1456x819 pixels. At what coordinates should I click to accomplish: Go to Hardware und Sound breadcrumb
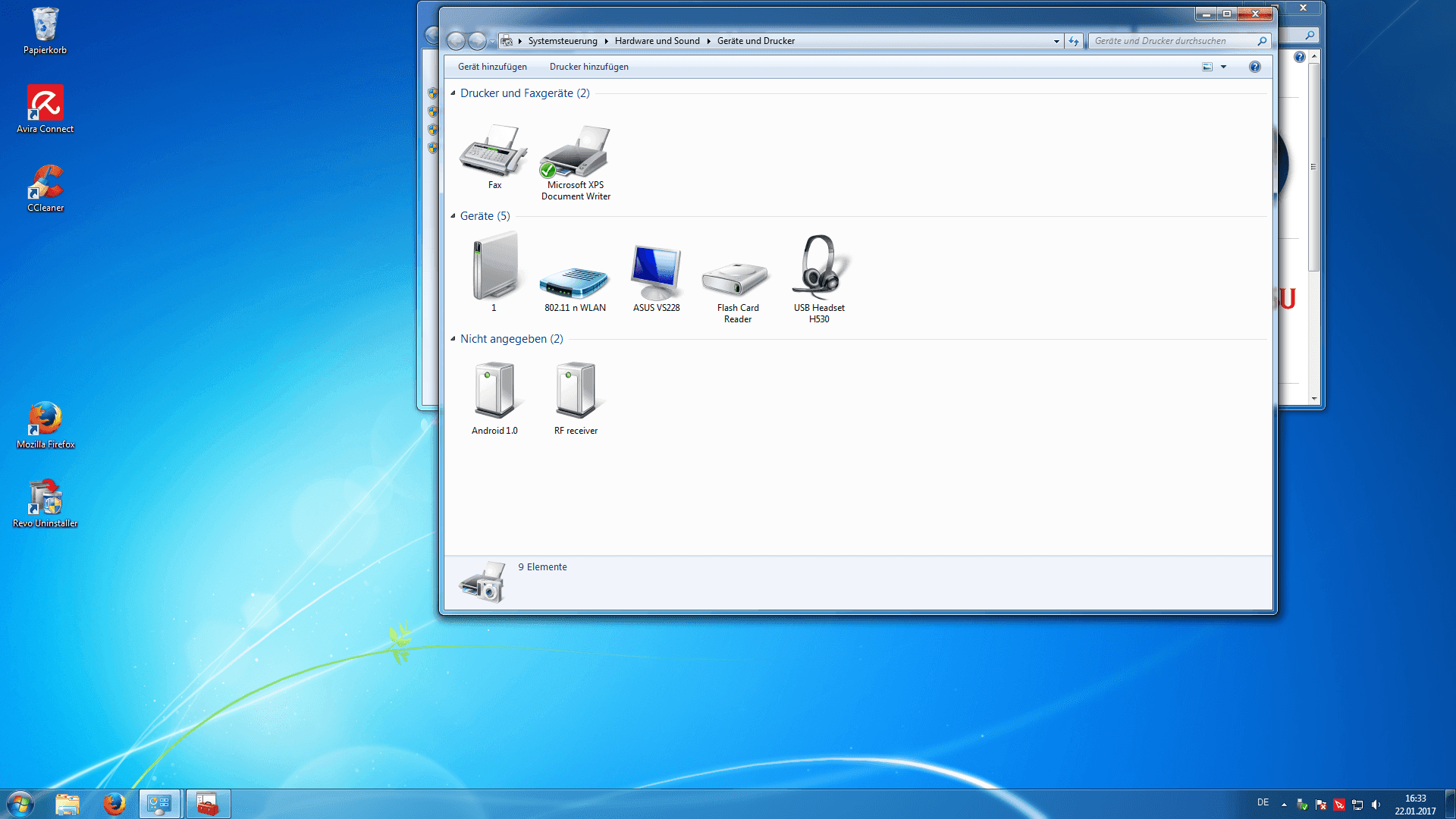657,41
